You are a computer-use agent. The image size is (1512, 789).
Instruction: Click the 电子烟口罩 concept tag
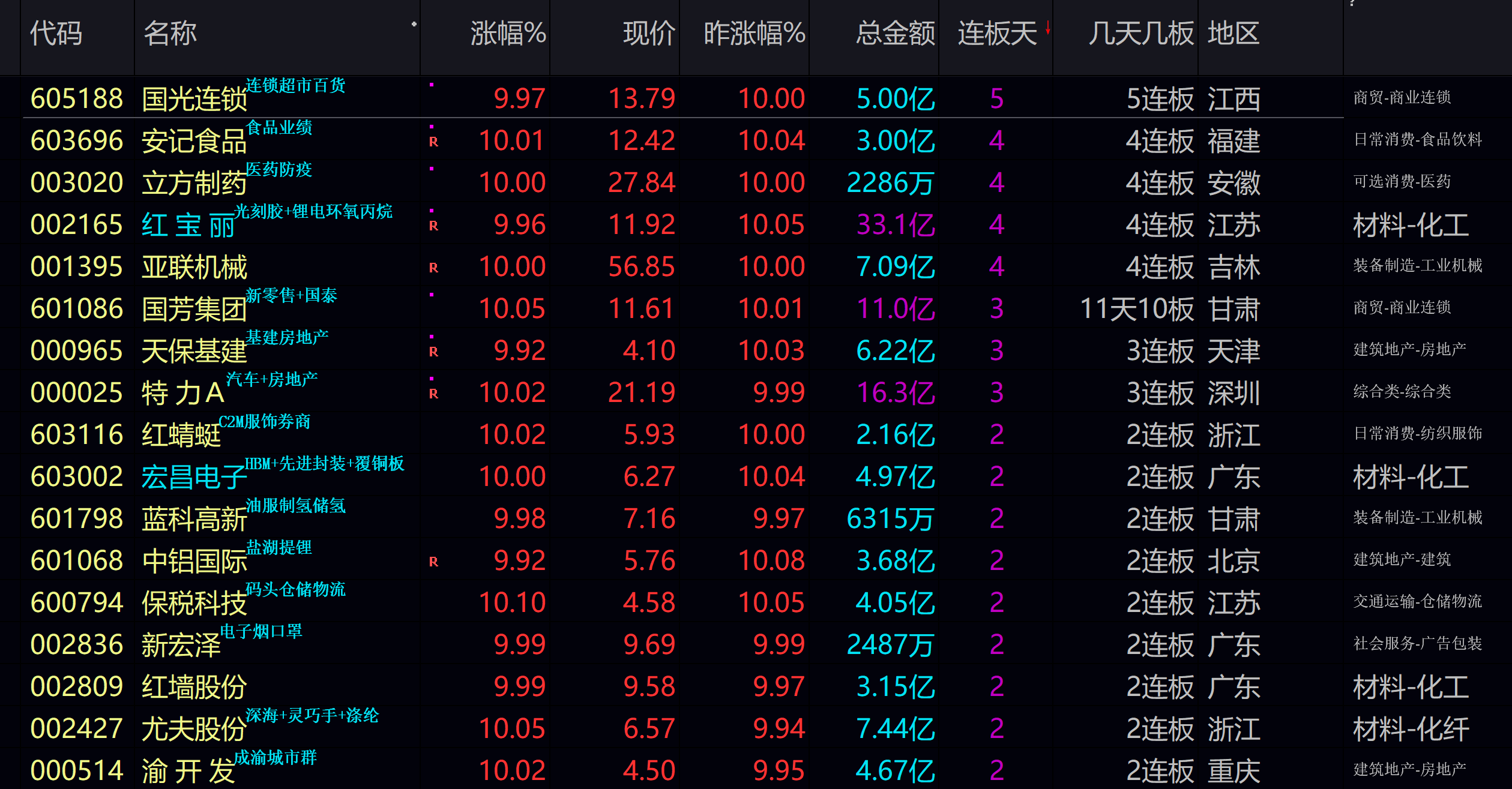(x=261, y=631)
